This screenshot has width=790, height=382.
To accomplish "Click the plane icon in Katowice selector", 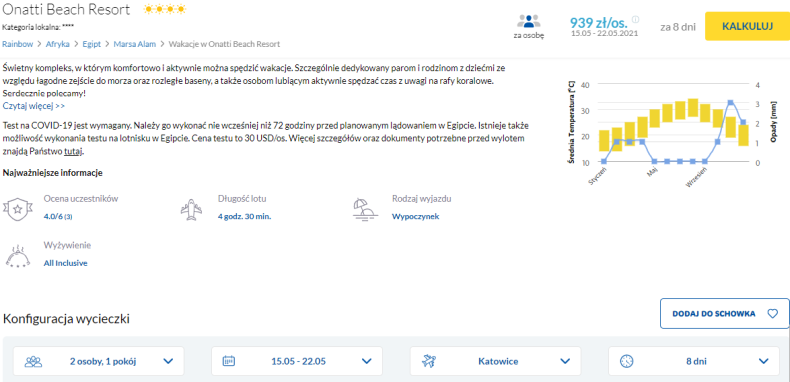I will pyautogui.click(x=429, y=361).
